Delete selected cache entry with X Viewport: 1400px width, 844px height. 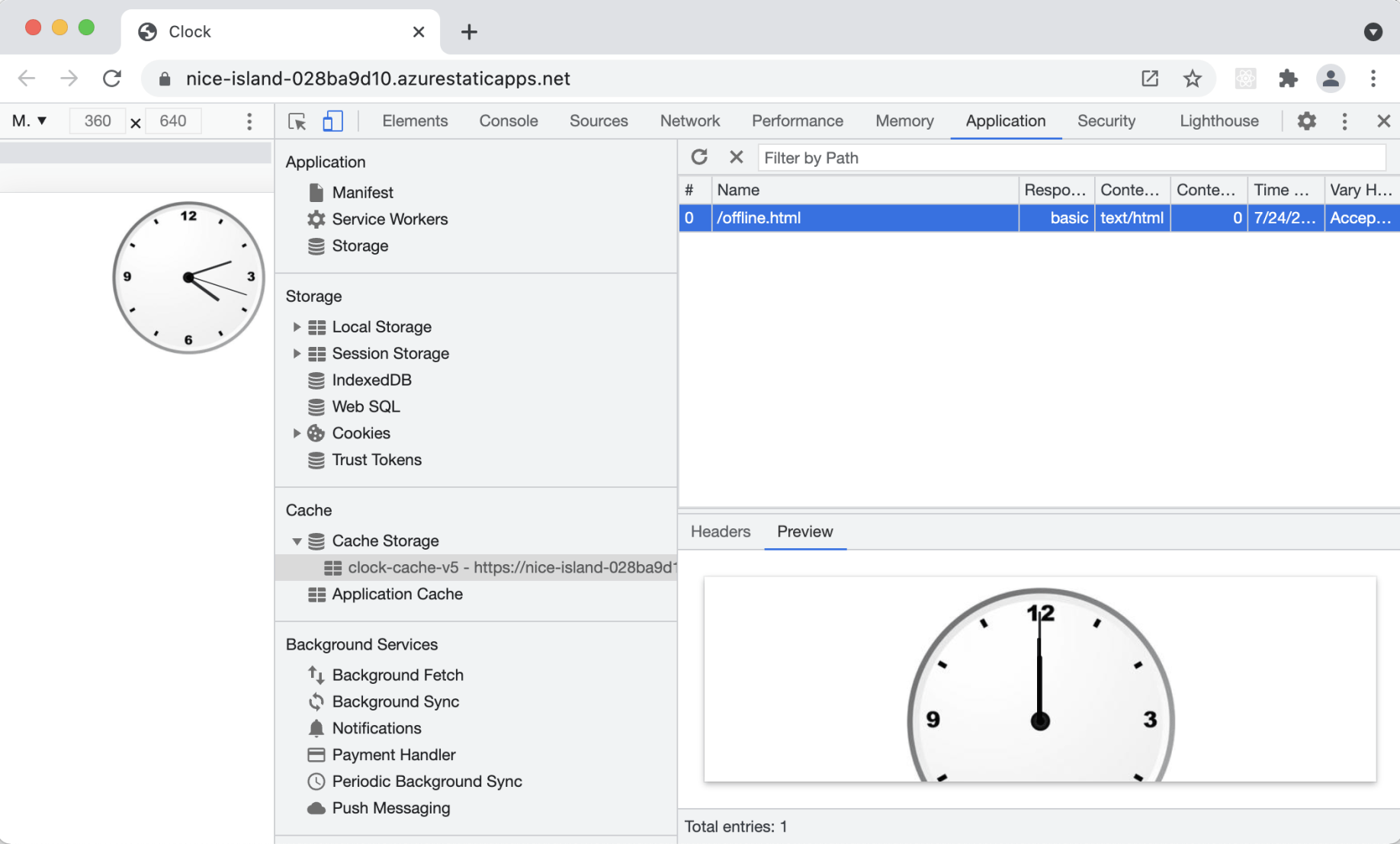pyautogui.click(x=736, y=157)
